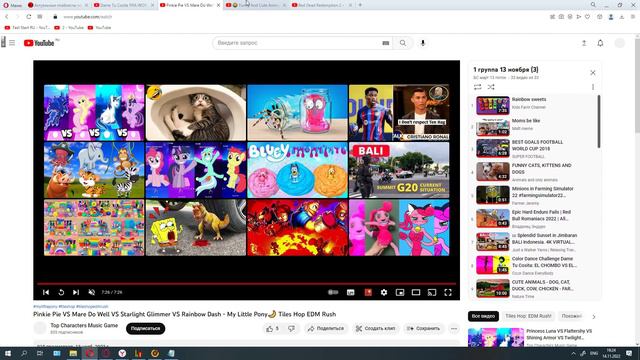Screen dimensions: 640x360
Task: Select the Все видео filter chip
Action: click(483, 316)
